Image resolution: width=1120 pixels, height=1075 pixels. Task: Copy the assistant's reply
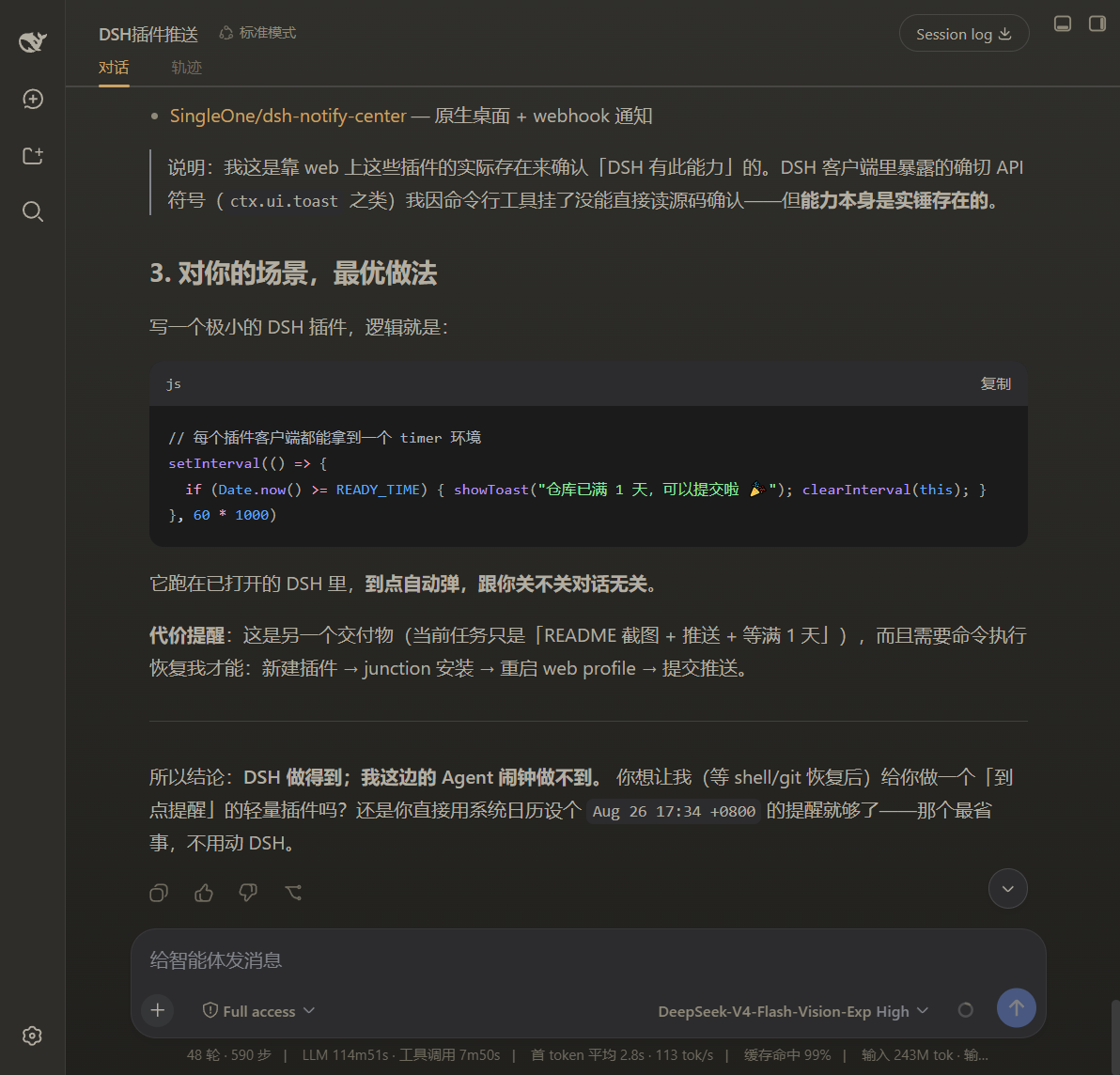coord(159,893)
